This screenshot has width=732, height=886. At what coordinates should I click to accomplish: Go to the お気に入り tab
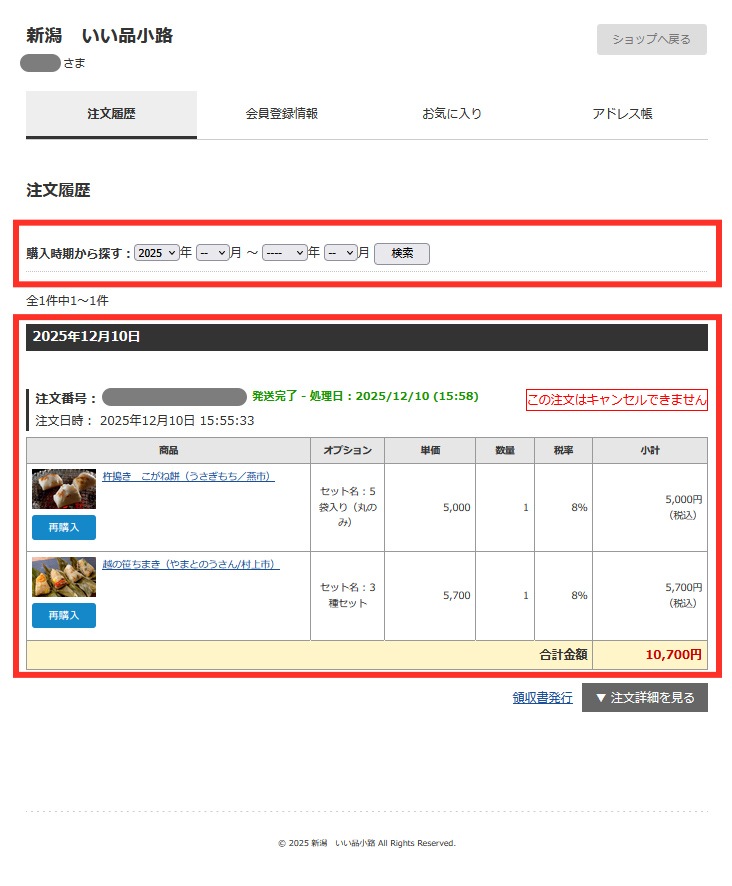(452, 114)
